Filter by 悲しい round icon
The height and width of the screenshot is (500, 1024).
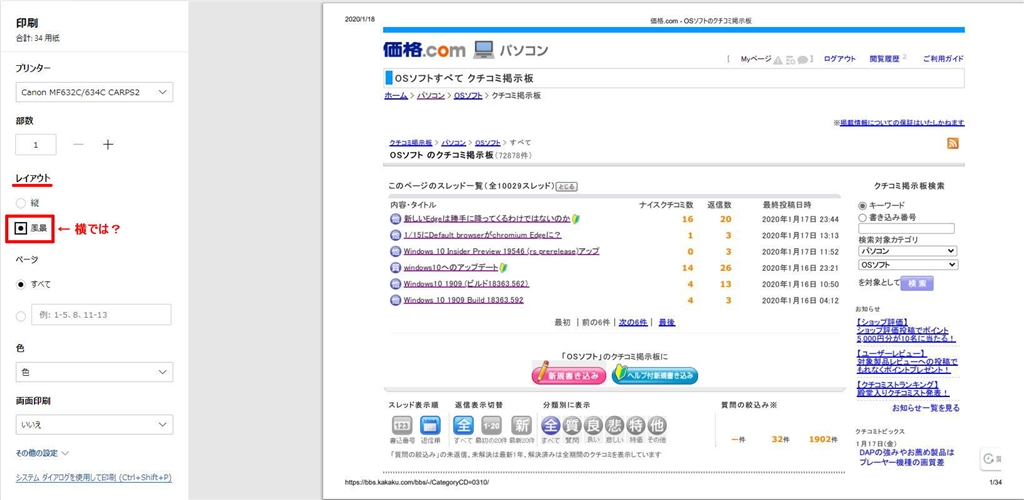(x=615, y=426)
